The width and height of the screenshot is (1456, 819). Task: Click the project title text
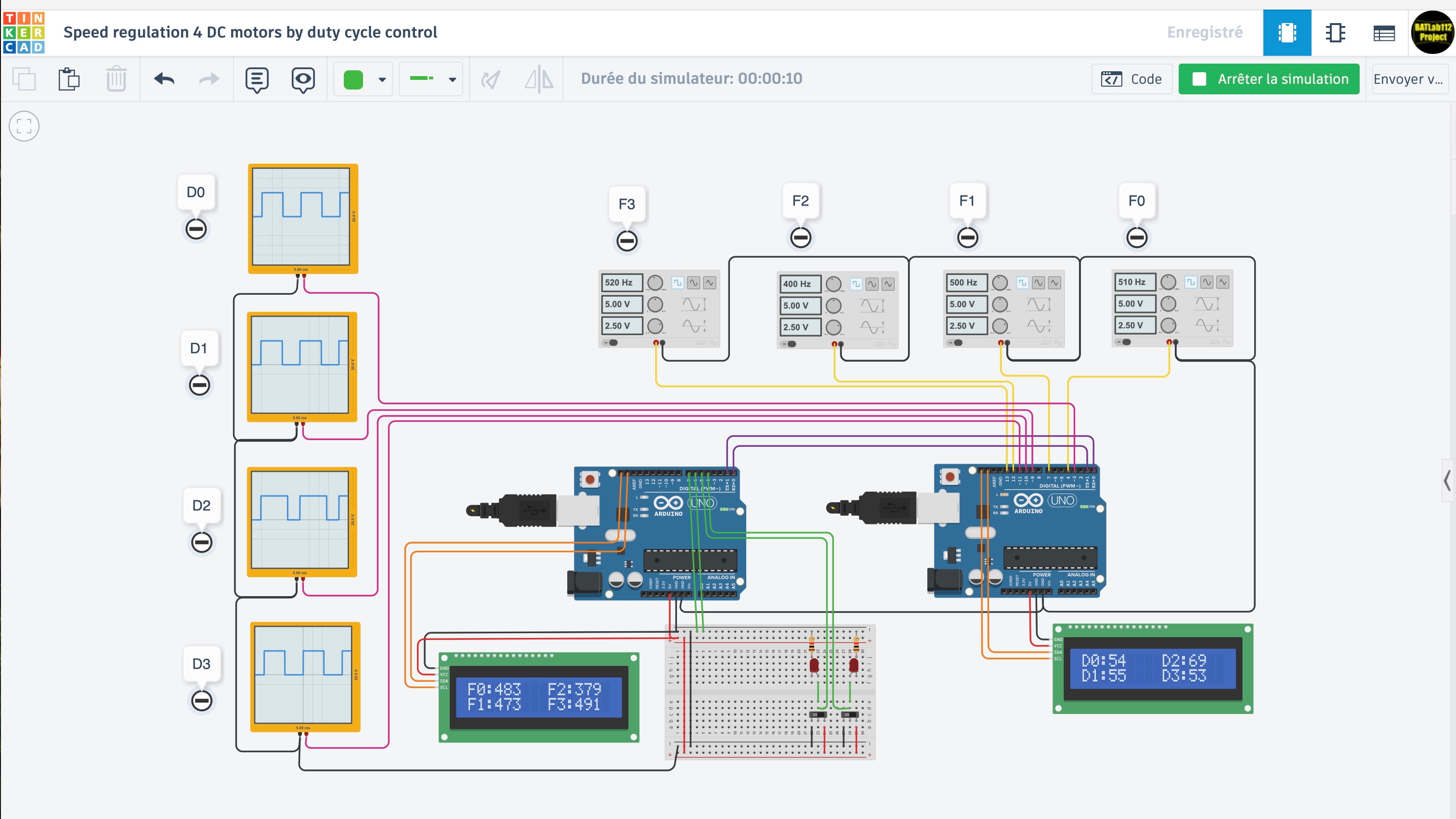(x=250, y=32)
